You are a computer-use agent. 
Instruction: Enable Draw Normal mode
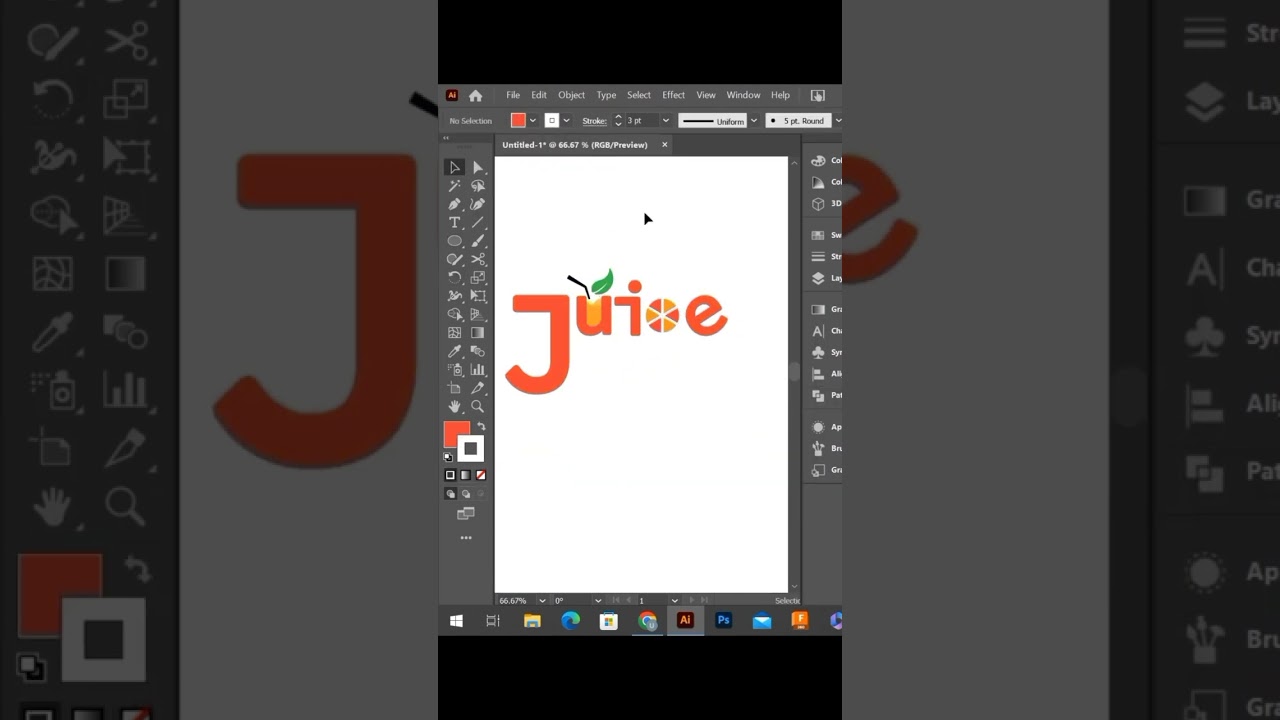450,494
